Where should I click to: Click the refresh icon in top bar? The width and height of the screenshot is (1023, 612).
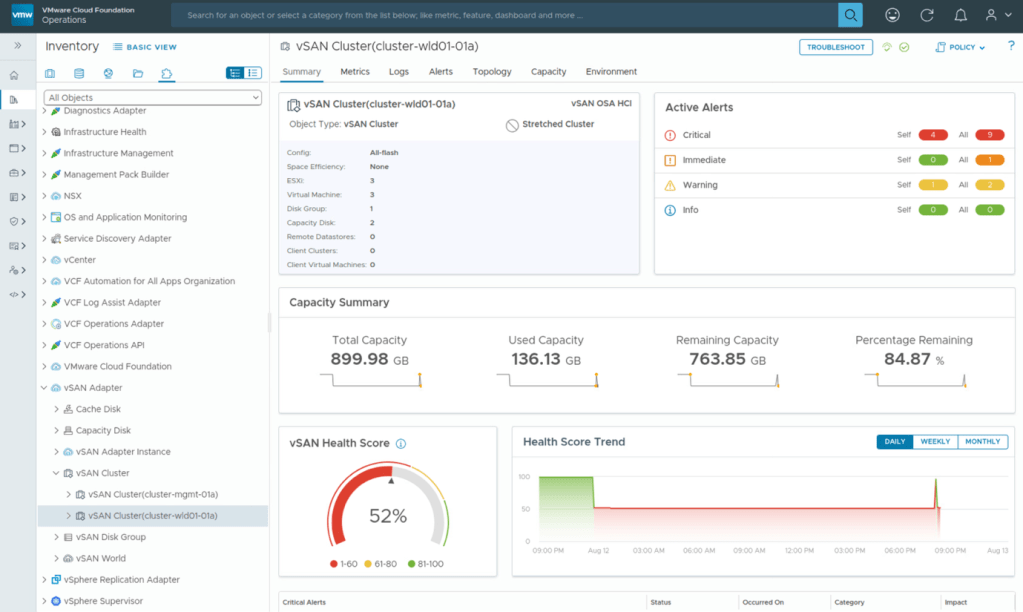coord(927,15)
